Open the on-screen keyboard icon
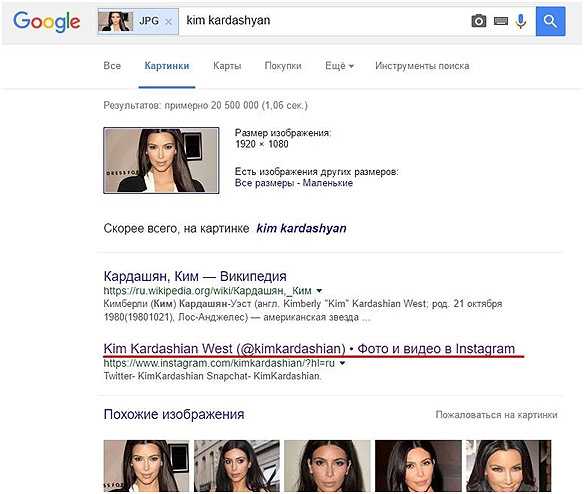The height and width of the screenshot is (494, 584). click(501, 21)
